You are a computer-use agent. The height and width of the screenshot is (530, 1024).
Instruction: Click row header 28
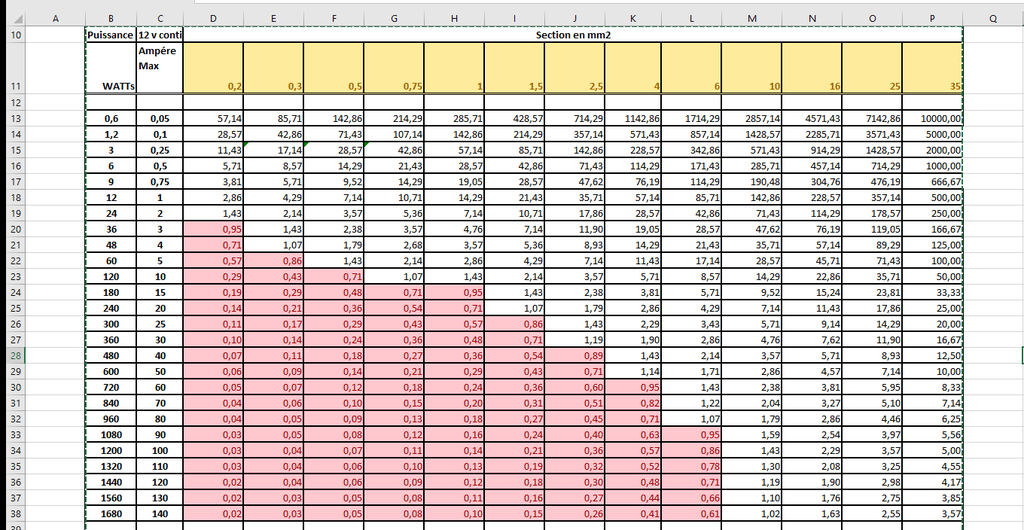coord(14,356)
